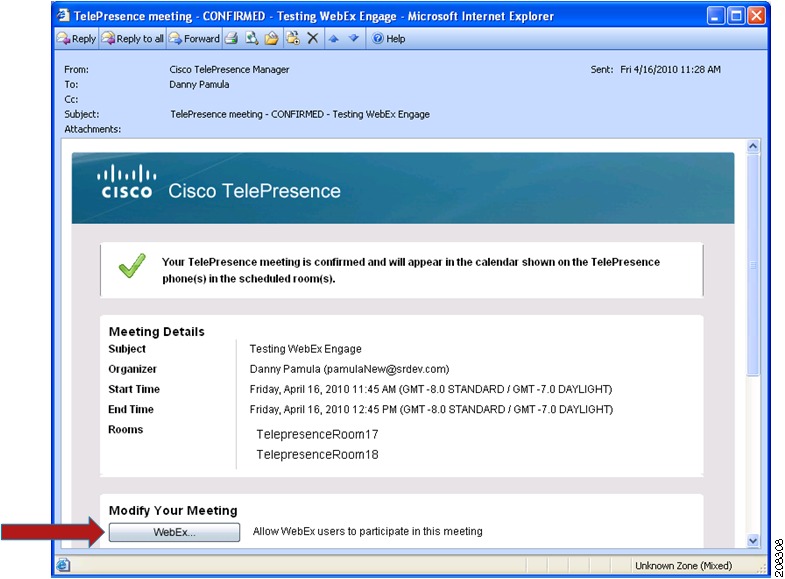Go to next message with down arrow

click(354, 39)
